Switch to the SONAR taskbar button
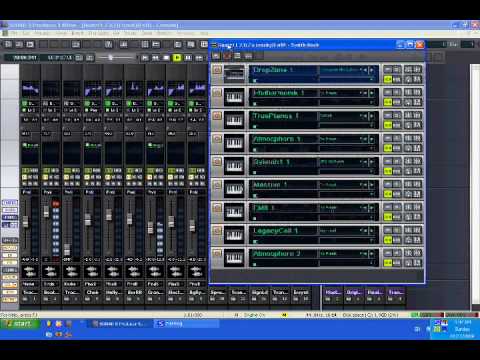The width and height of the screenshot is (480, 360). 119,324
